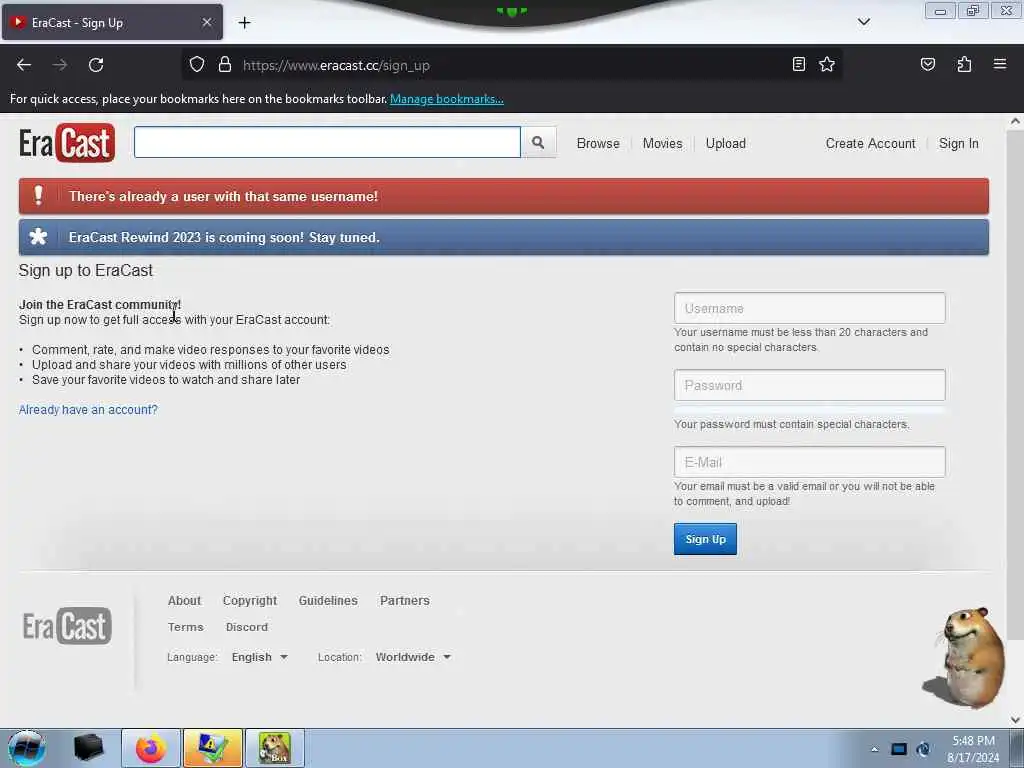1024x768 pixels.
Task: Open the Discord footer link
Action: click(x=247, y=627)
